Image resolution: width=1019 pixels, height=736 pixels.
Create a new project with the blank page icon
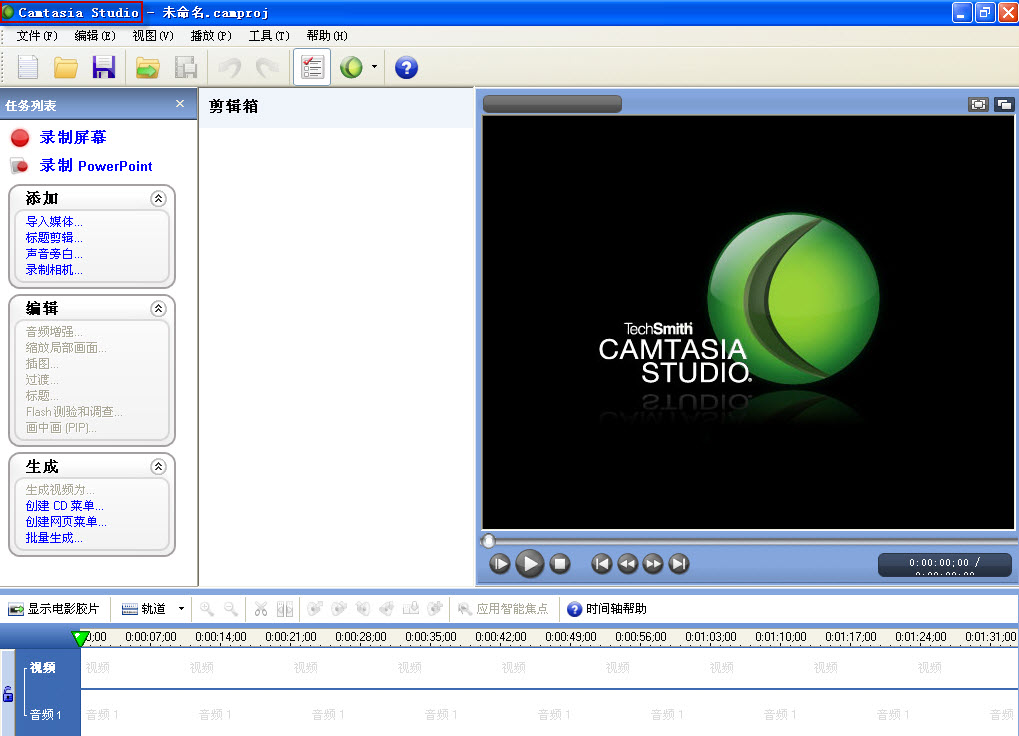coord(27,67)
